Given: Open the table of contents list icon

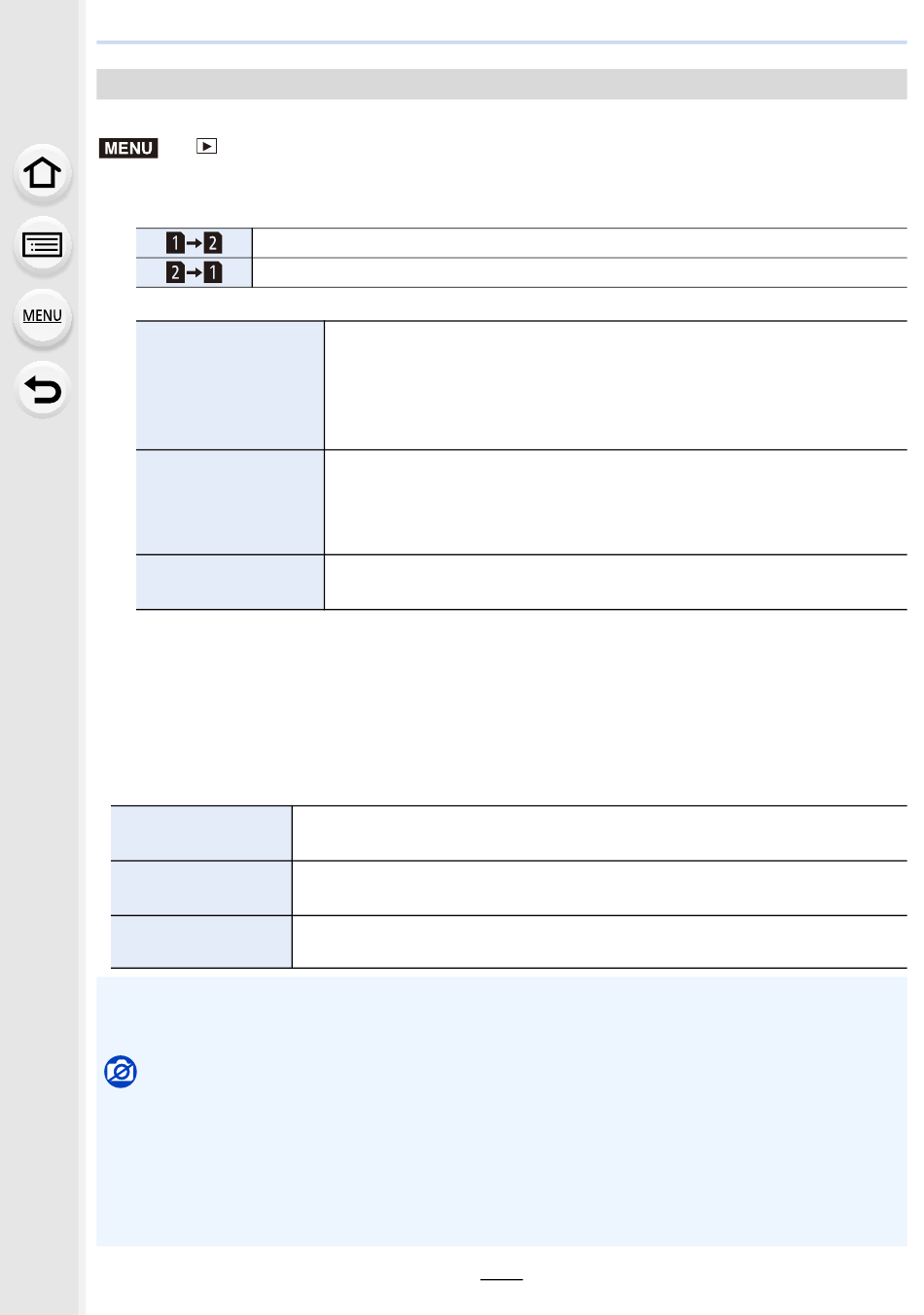Looking at the screenshot, I should 42,245.
